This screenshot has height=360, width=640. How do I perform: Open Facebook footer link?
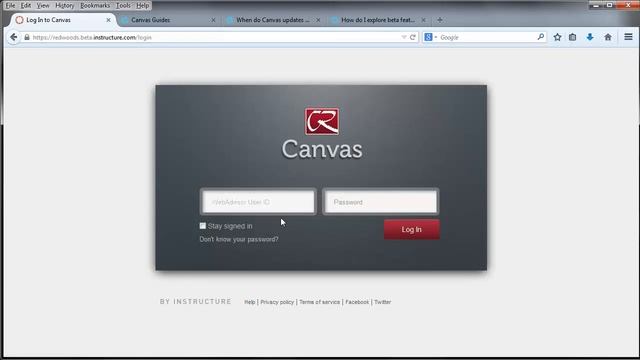(x=357, y=302)
